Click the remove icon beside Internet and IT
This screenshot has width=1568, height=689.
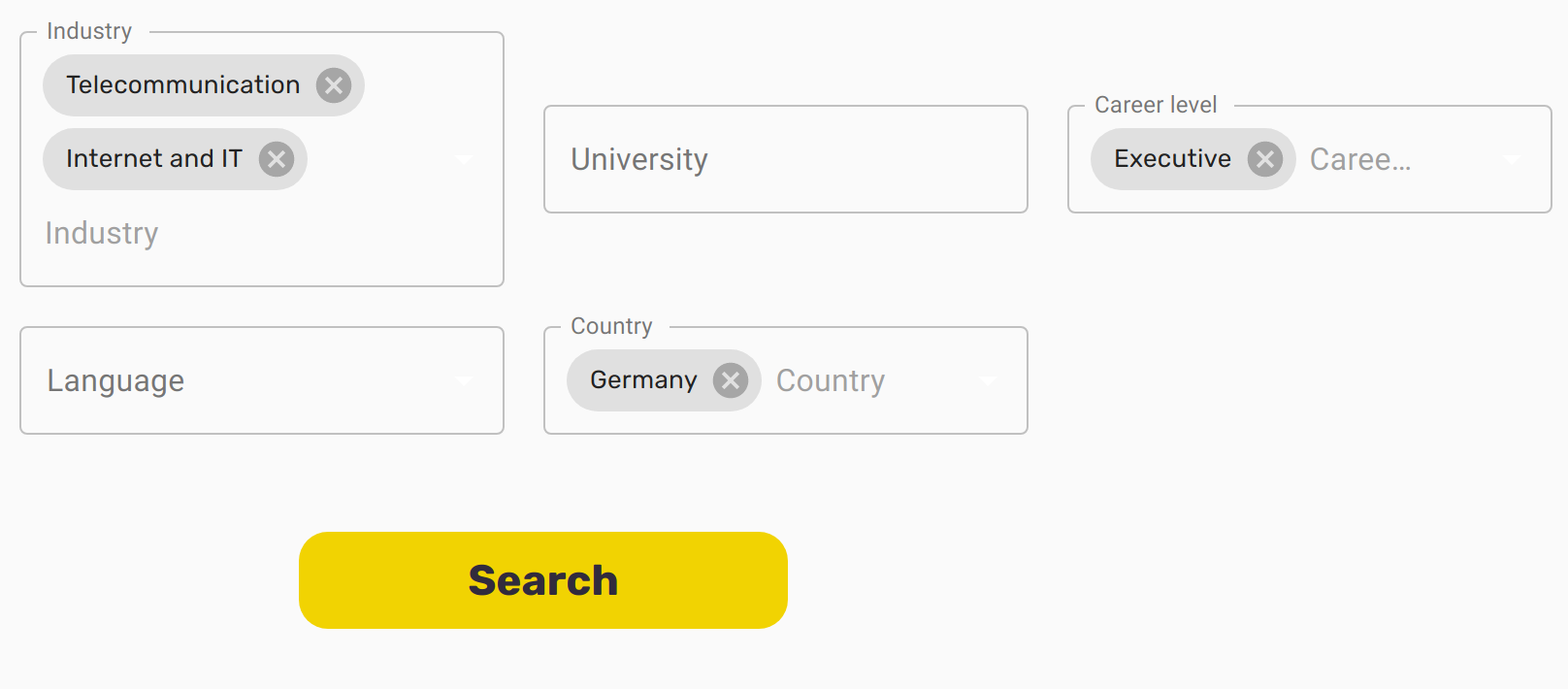(x=277, y=159)
